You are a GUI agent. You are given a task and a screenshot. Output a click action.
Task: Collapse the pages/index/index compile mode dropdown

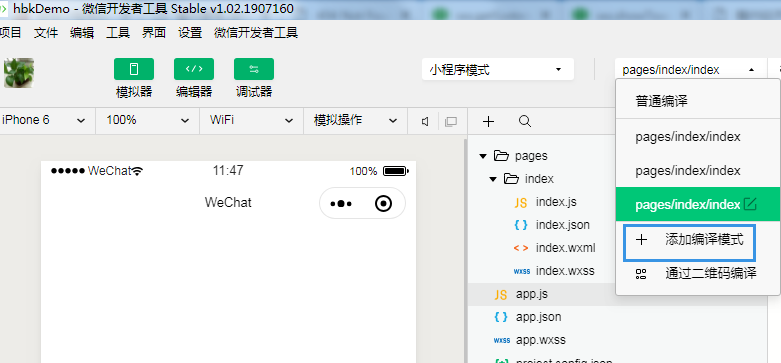(x=690, y=69)
